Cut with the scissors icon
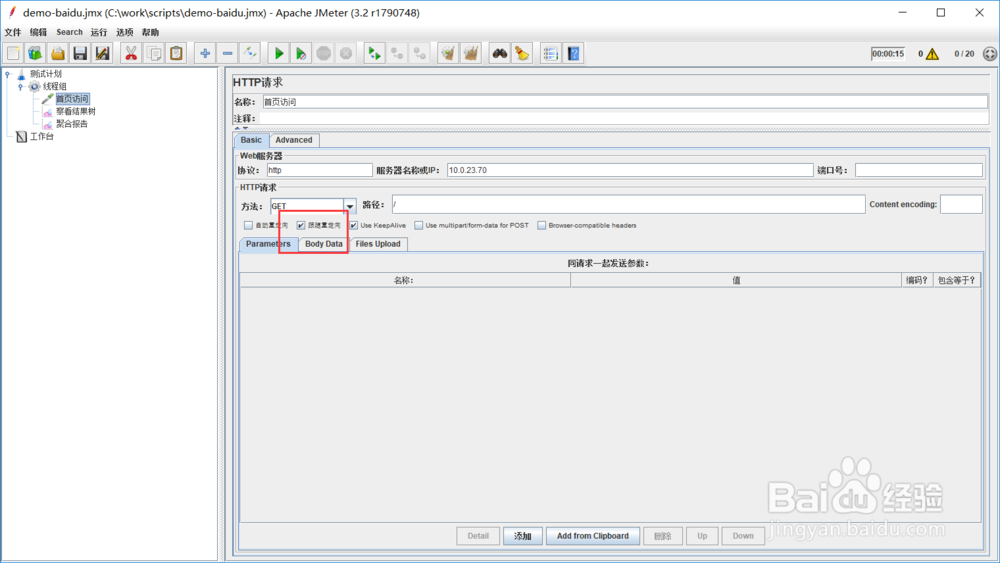The width and height of the screenshot is (1000, 563). (x=131, y=54)
